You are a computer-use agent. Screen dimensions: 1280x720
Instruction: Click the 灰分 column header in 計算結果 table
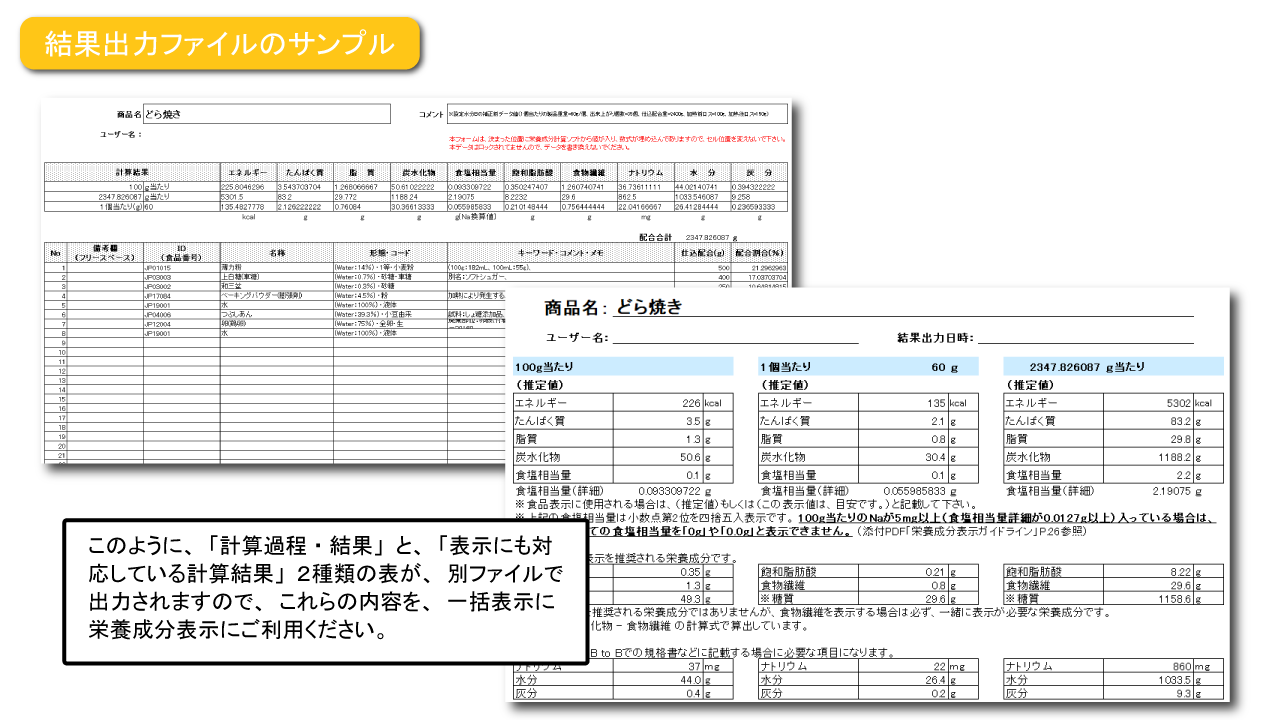pos(760,172)
